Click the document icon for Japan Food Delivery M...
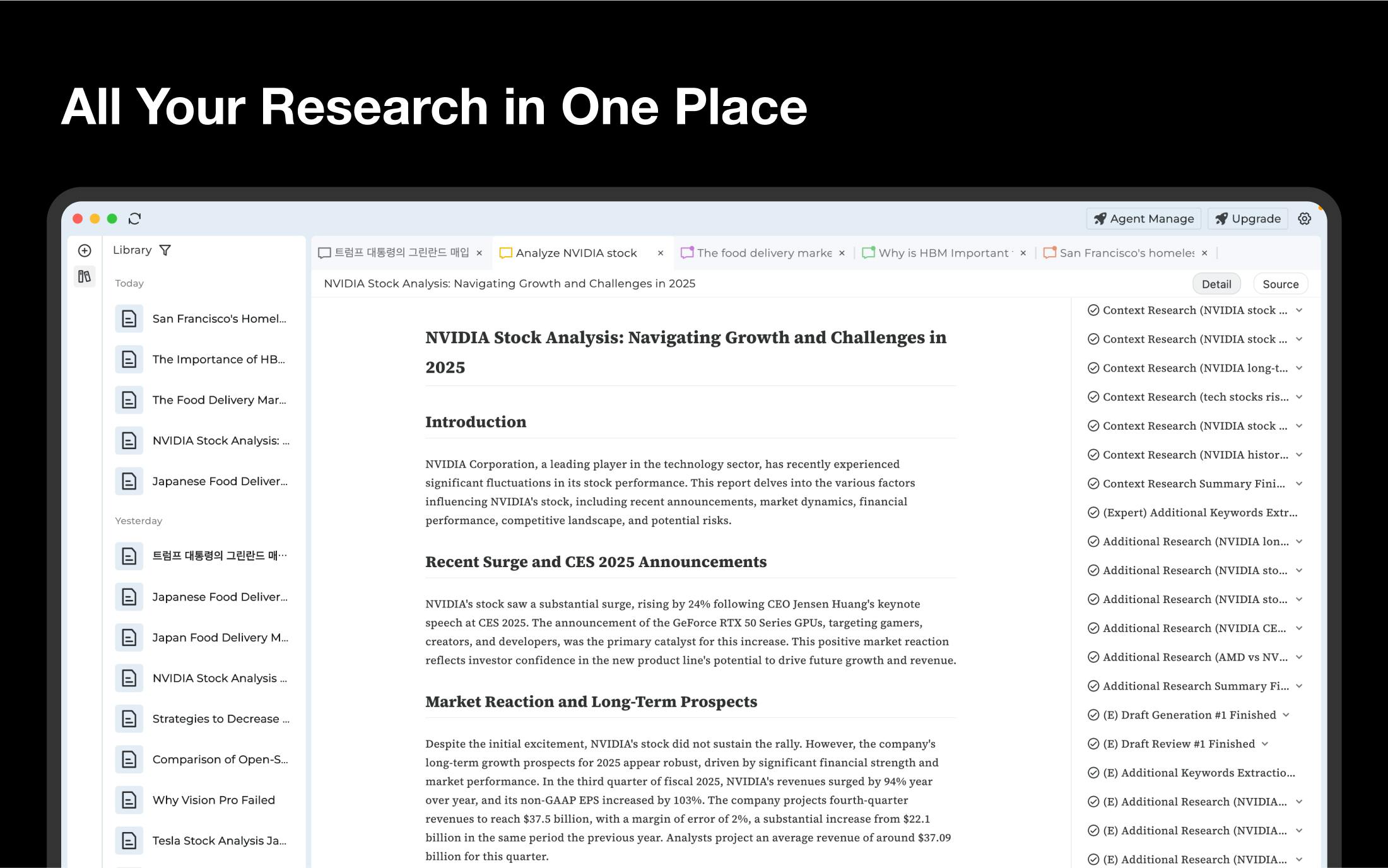1388x868 pixels. pyautogui.click(x=129, y=637)
